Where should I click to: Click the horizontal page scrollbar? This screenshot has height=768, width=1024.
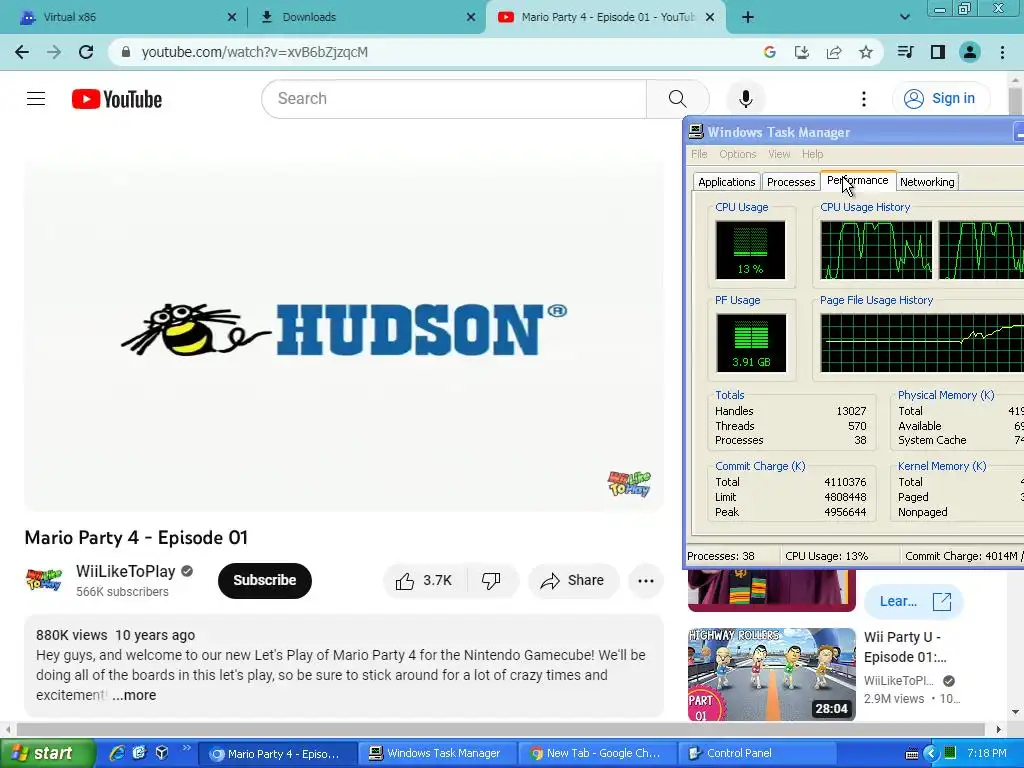[500, 729]
